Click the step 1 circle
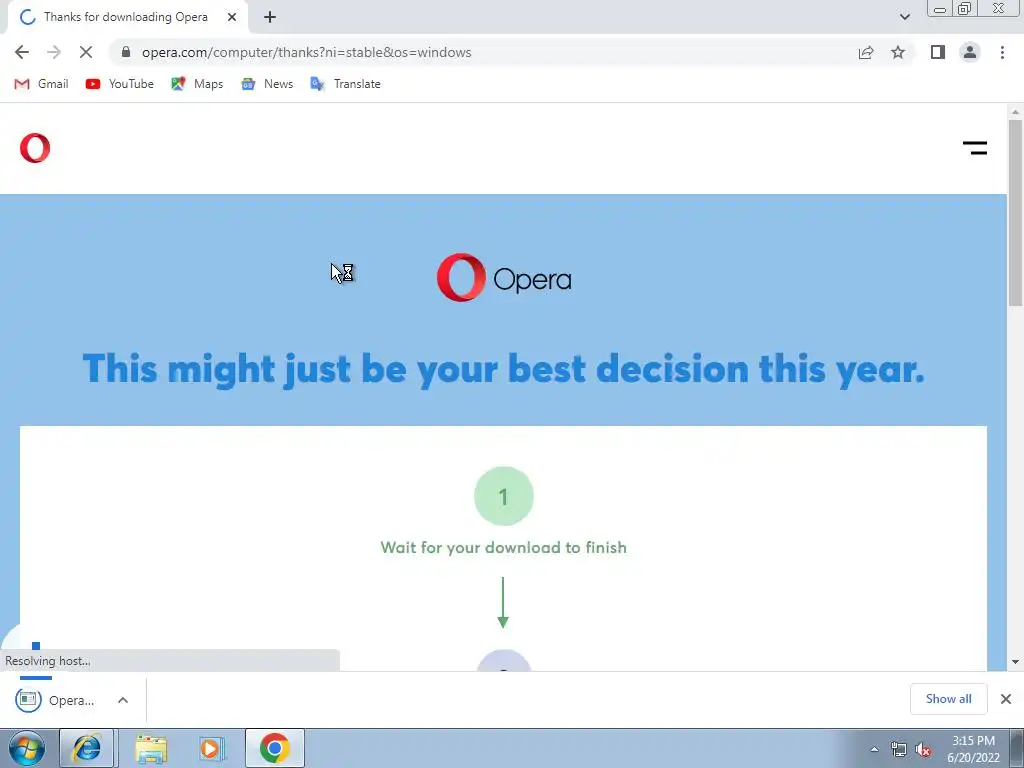Viewport: 1024px width, 768px height. click(504, 496)
